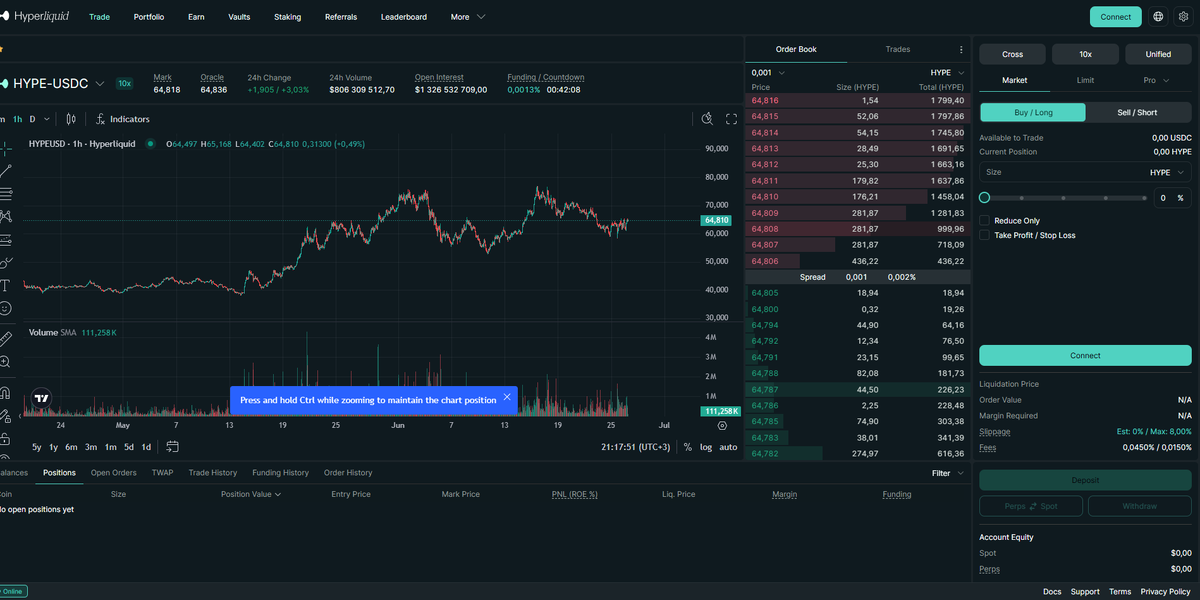Image resolution: width=1200 pixels, height=600 pixels.
Task: Open the go-to-date calendar icon
Action: click(172, 447)
